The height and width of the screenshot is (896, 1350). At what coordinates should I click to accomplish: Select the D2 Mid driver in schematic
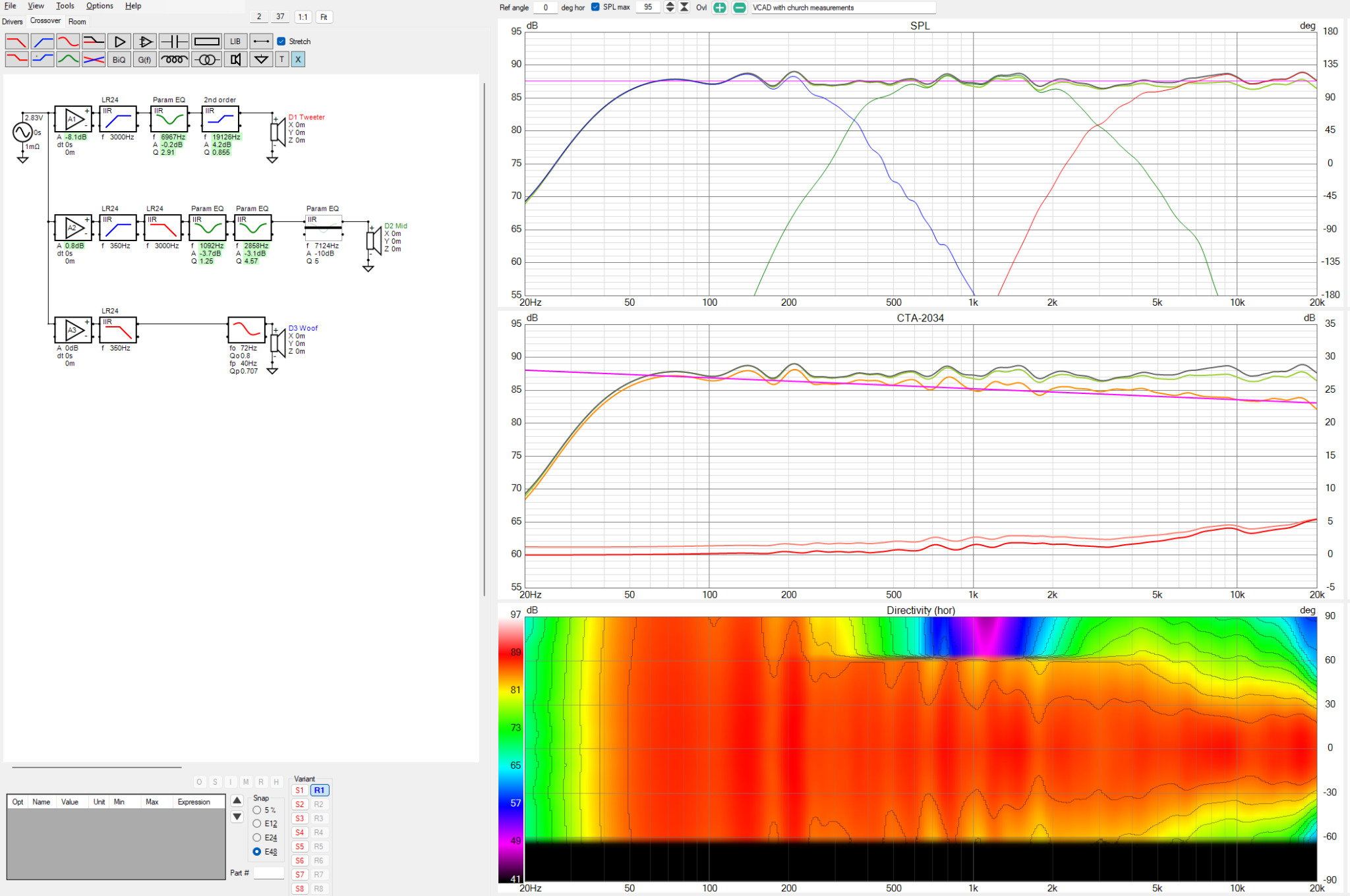(374, 240)
